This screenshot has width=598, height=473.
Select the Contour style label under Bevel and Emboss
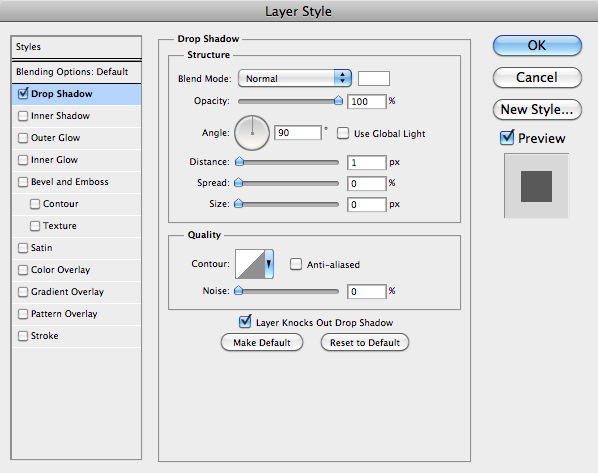point(61,204)
